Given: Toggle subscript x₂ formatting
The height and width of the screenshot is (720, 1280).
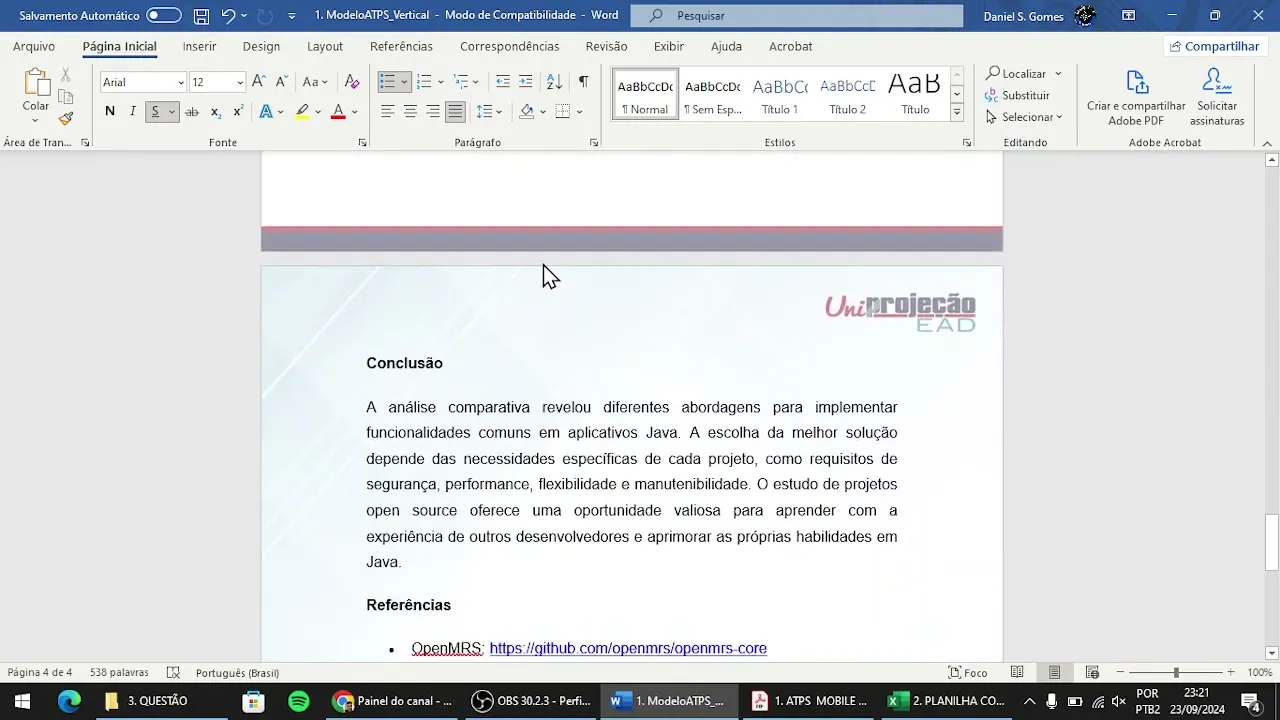Looking at the screenshot, I should (215, 112).
